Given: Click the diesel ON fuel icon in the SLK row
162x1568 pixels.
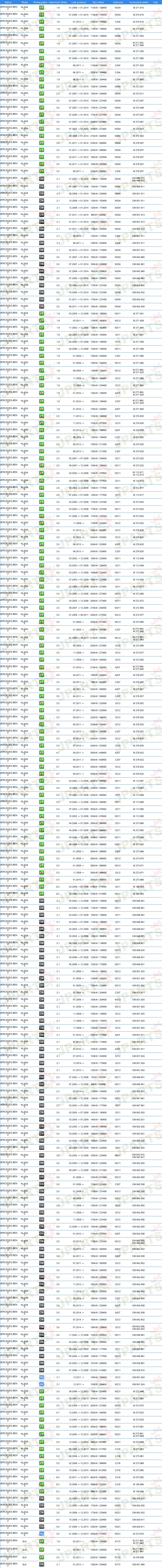Looking at the screenshot, I should [x=41, y=1564].
